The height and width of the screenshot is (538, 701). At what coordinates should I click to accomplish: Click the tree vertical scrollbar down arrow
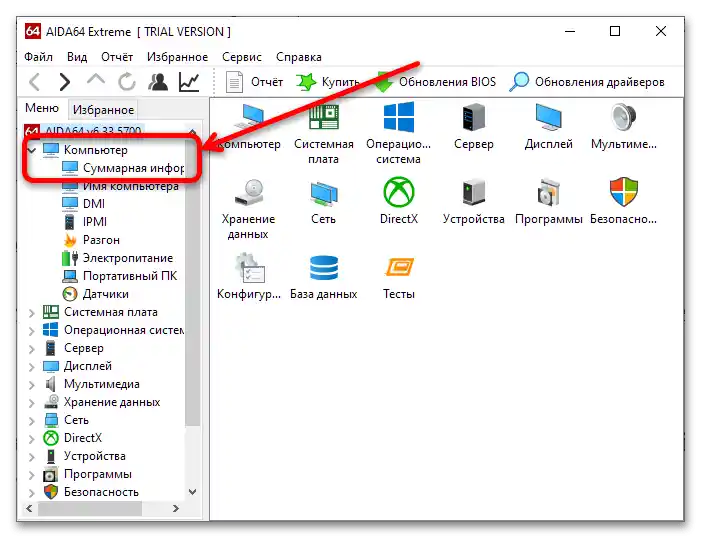[x=193, y=492]
